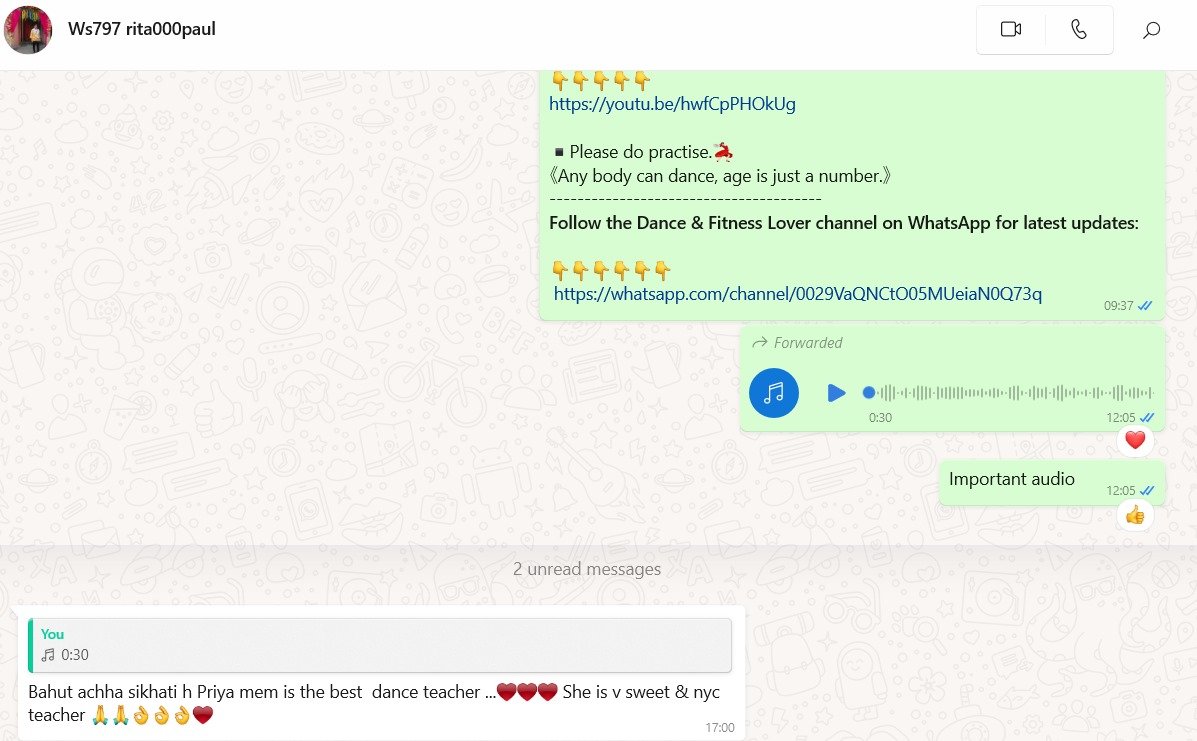This screenshot has width=1197, height=741.
Task: Select the 'Important audio' message bubble
Action: coord(1051,482)
